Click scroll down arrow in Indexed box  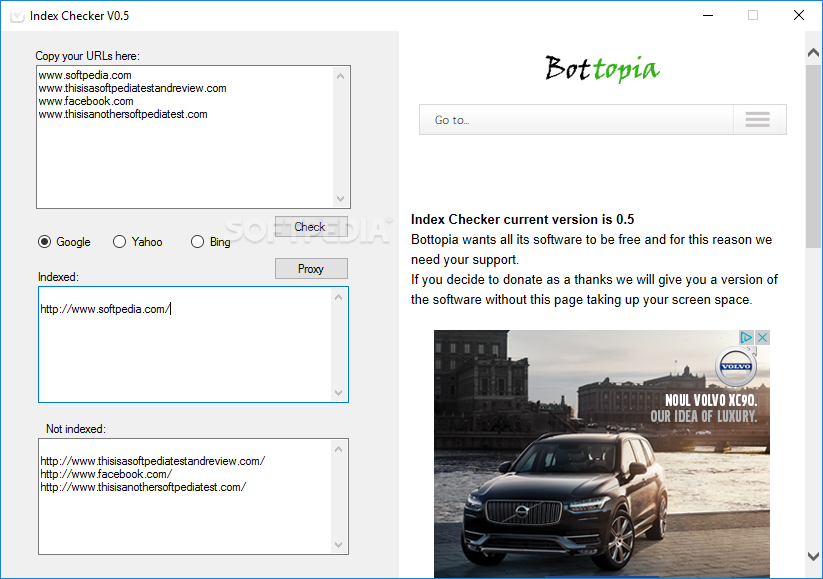339,392
